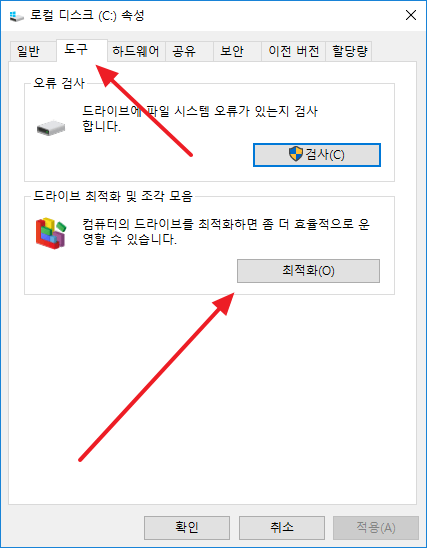Select the 할당량 tab

[348, 51]
